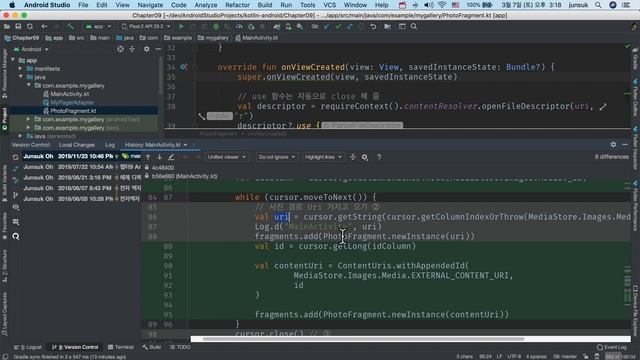Select the 2018/06/21 history revision row

82,178
